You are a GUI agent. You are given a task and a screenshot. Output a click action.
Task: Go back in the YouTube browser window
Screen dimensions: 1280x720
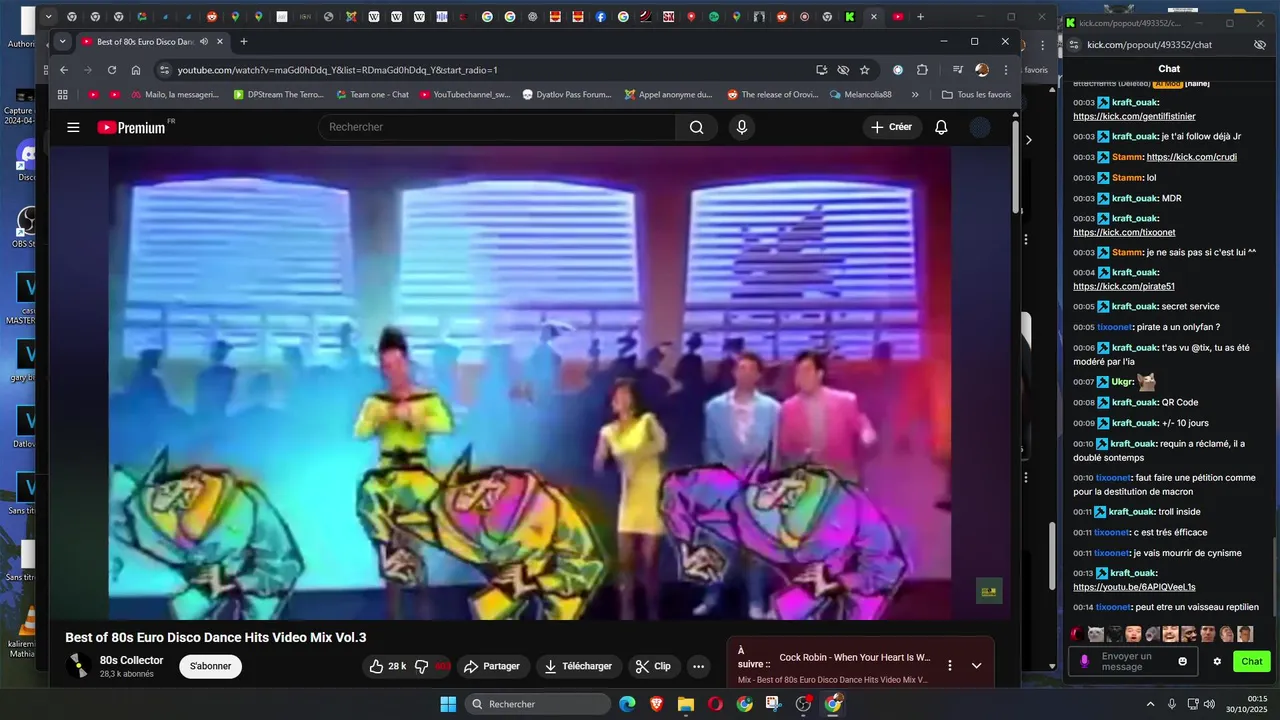pos(64,70)
